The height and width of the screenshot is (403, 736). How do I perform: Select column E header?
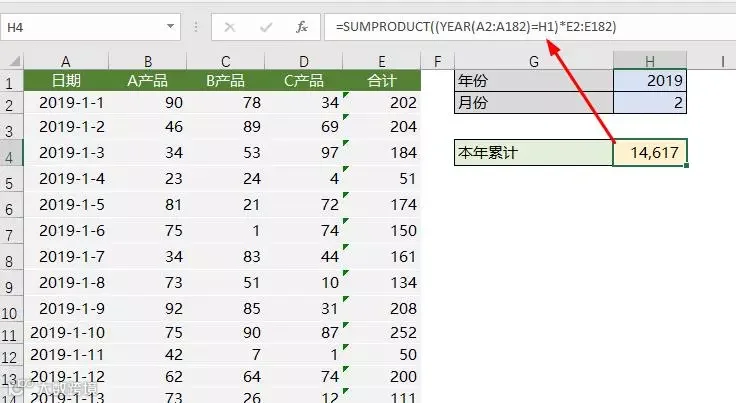(382, 61)
